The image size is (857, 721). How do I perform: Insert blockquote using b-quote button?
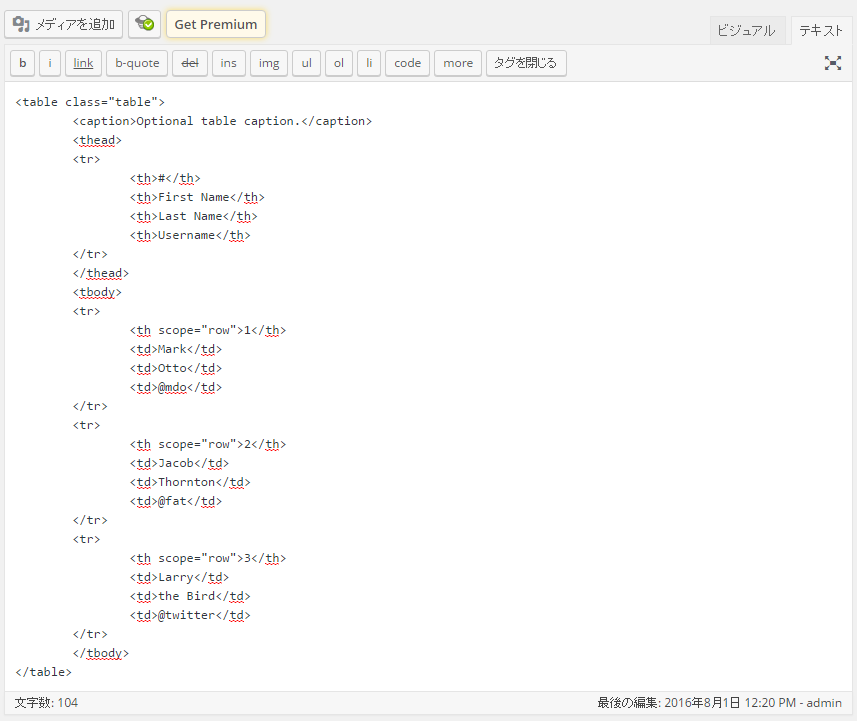point(137,63)
